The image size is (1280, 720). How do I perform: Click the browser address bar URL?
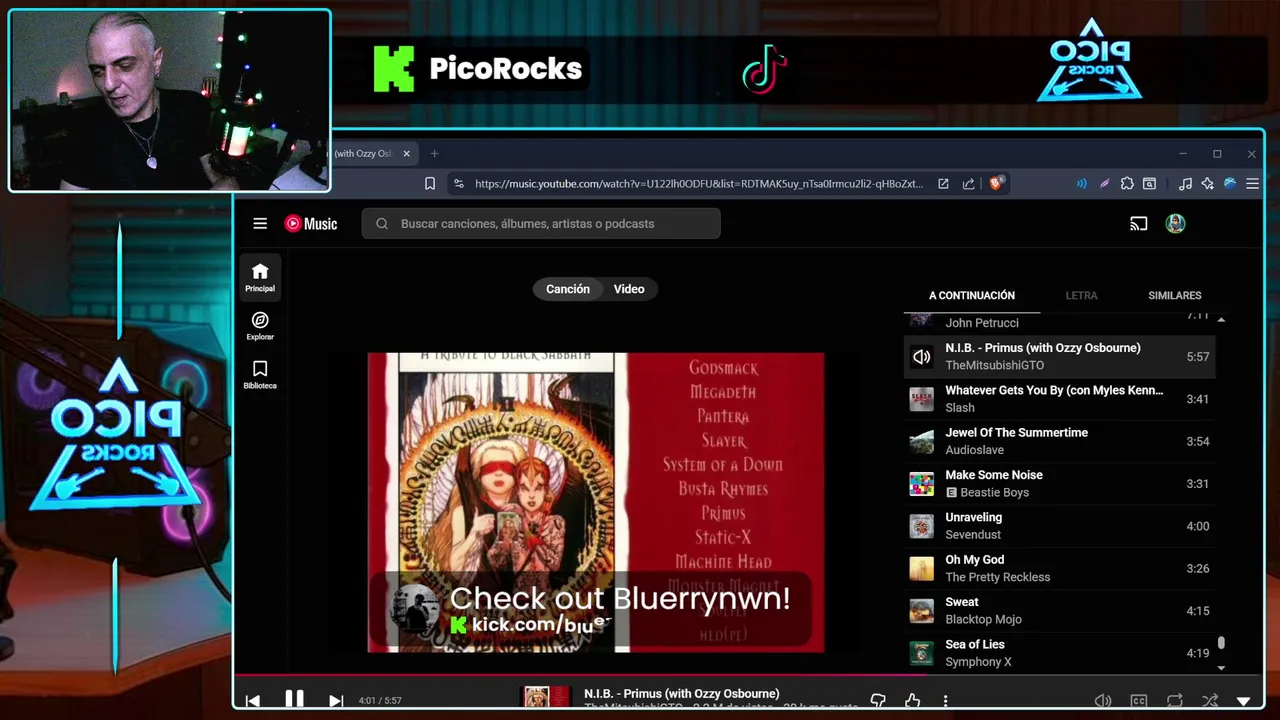pyautogui.click(x=698, y=184)
